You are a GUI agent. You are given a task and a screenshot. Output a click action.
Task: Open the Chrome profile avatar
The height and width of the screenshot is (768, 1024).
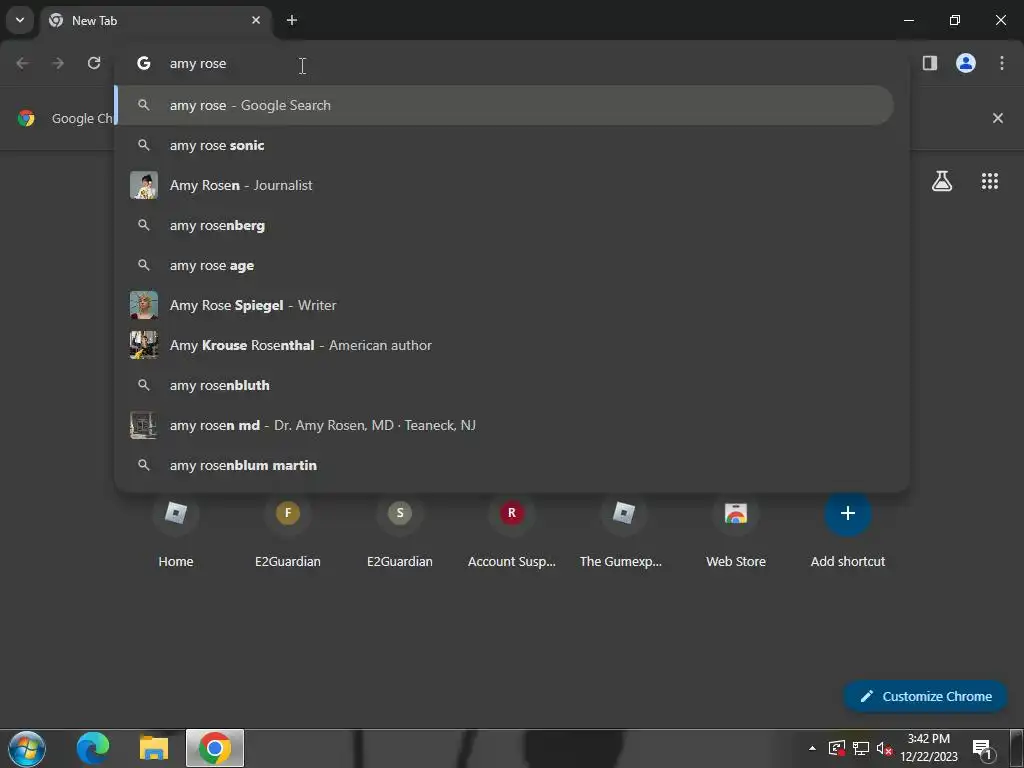[x=966, y=63]
